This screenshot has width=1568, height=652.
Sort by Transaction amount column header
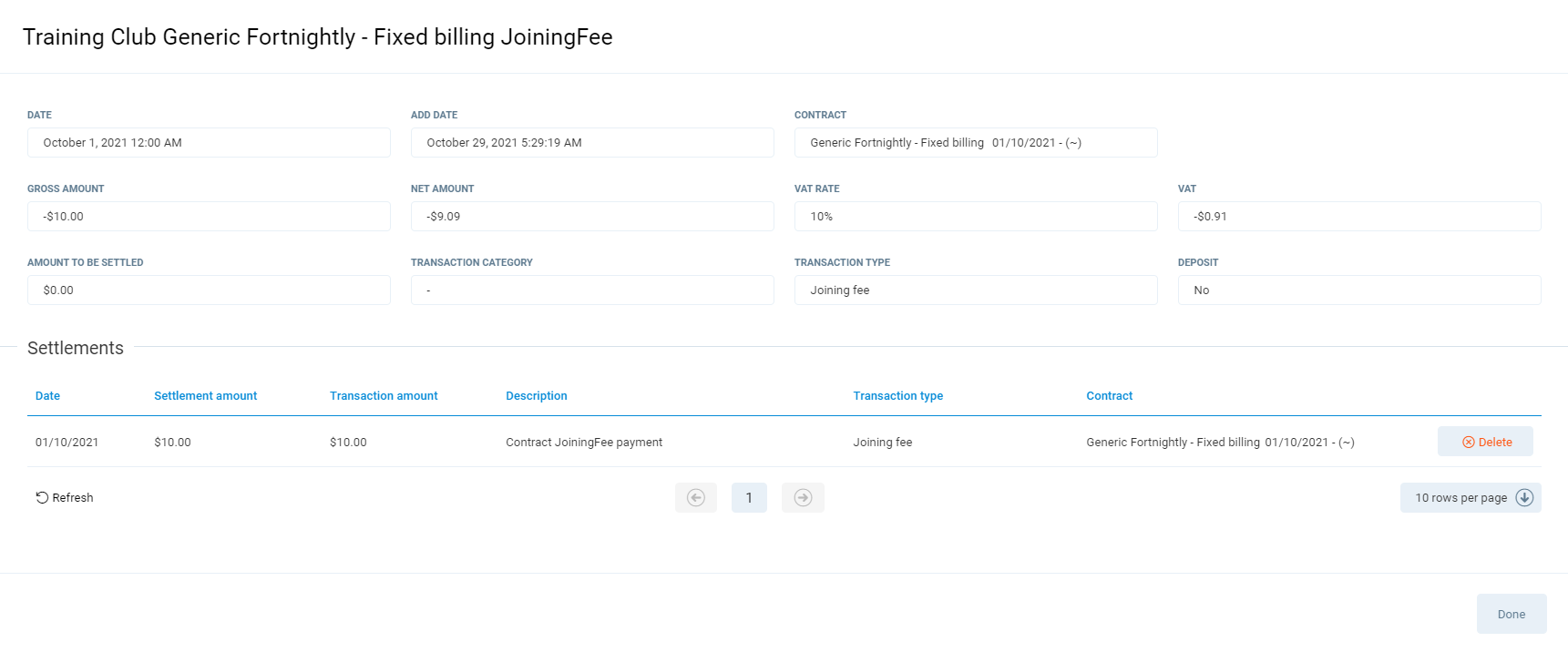click(x=384, y=396)
